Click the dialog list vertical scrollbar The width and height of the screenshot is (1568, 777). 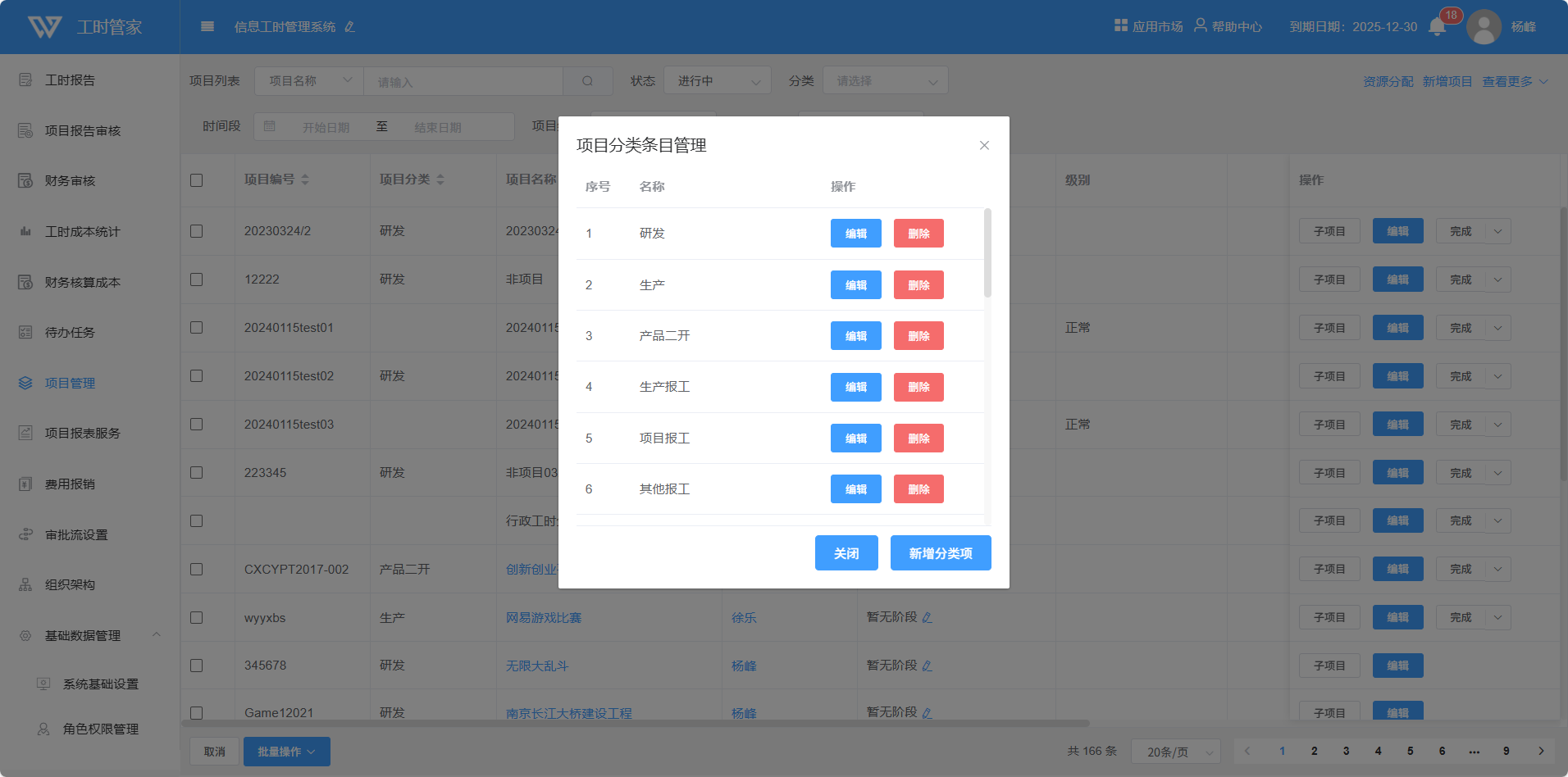(x=987, y=254)
